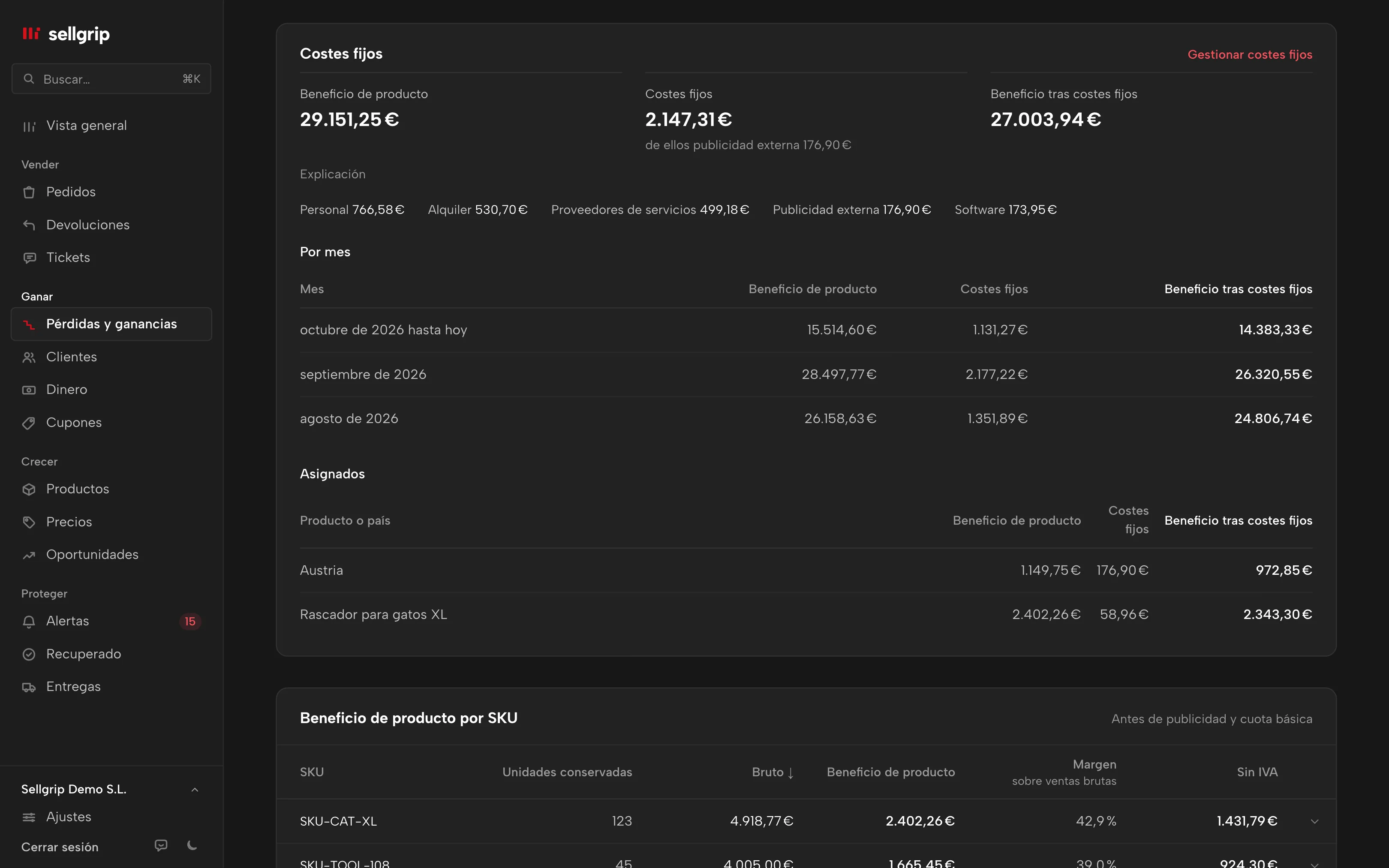The width and height of the screenshot is (1389, 868).
Task: Click the Unidades conservadas column header
Action: click(x=567, y=772)
